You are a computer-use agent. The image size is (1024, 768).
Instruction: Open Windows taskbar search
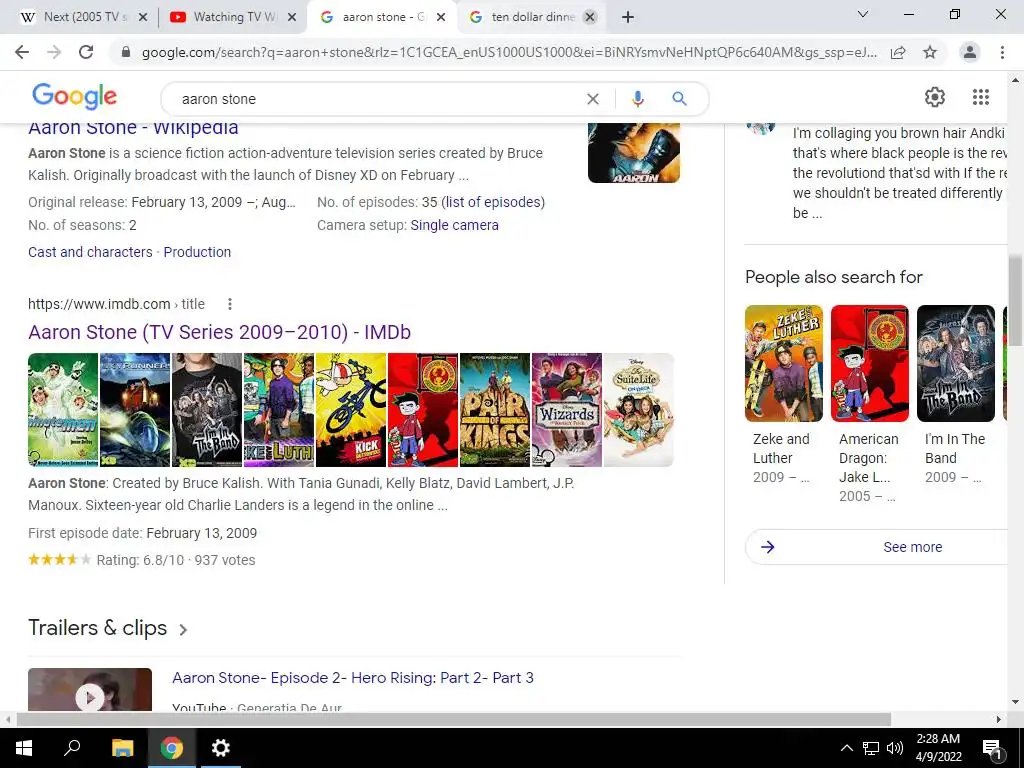[72, 748]
